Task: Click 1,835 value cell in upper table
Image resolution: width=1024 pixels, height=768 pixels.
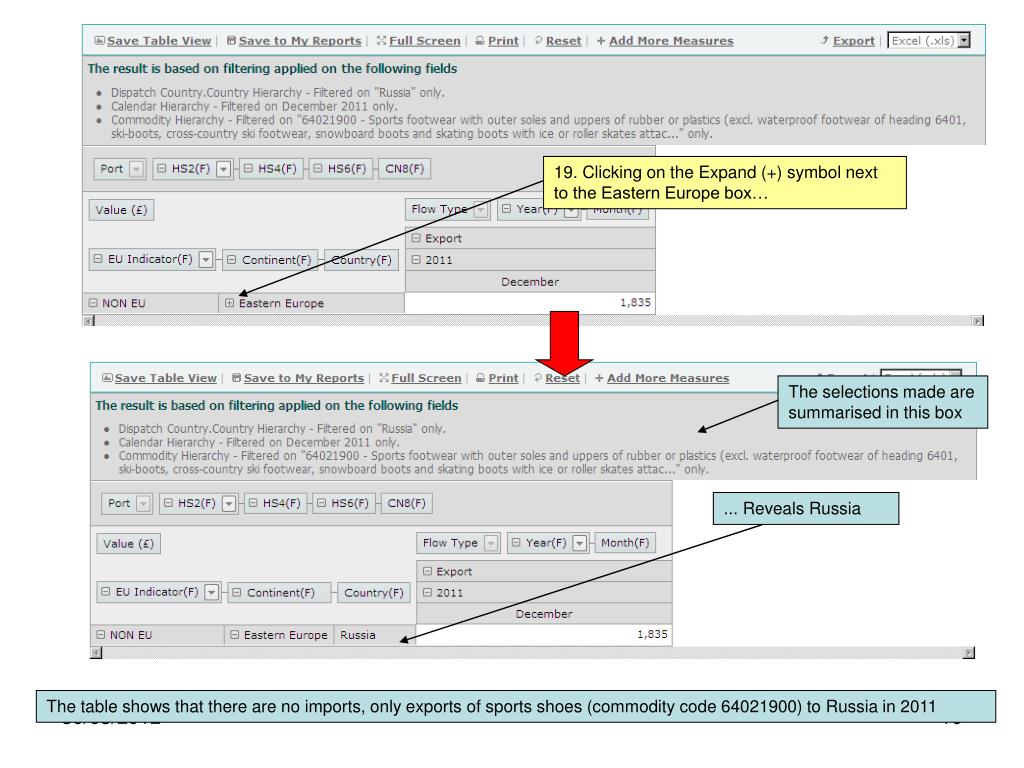Action: point(530,303)
